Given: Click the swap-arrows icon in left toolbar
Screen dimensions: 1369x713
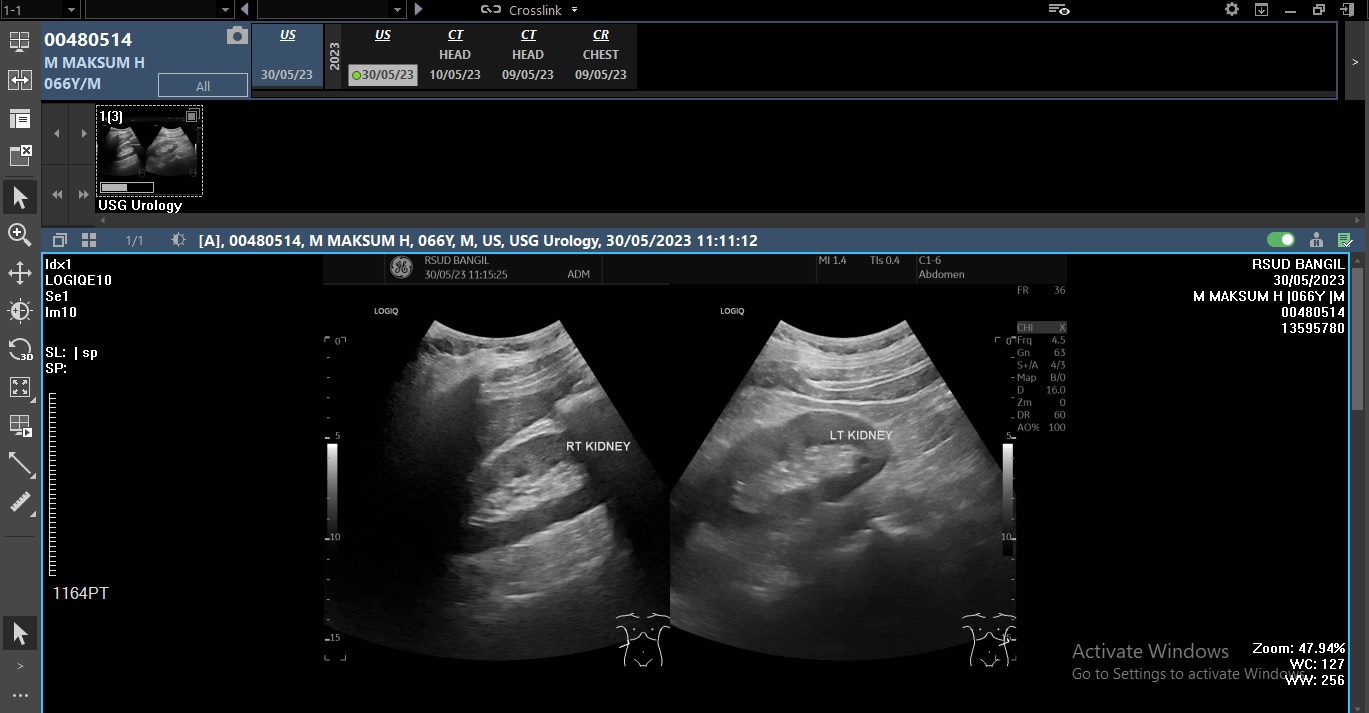Looking at the screenshot, I should coord(19,80).
